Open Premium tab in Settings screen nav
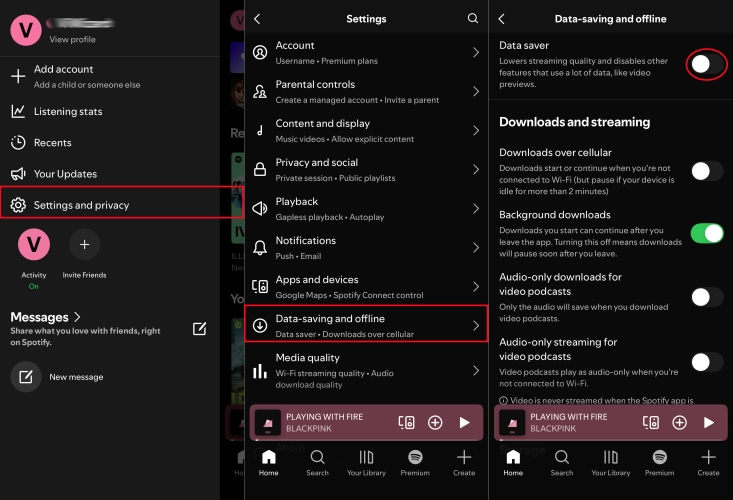 tap(415, 463)
